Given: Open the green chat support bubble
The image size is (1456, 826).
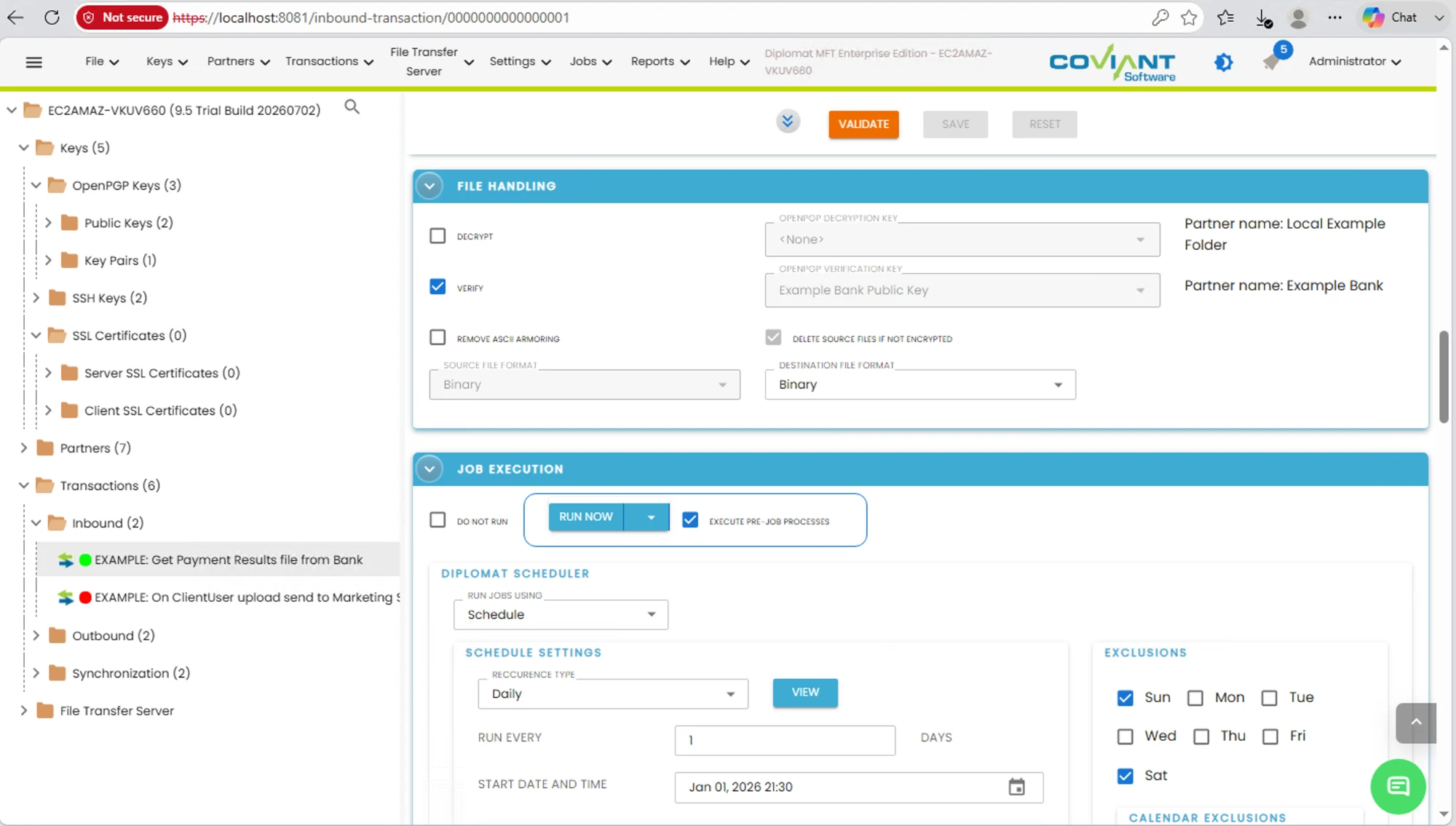Looking at the screenshot, I should [1398, 787].
